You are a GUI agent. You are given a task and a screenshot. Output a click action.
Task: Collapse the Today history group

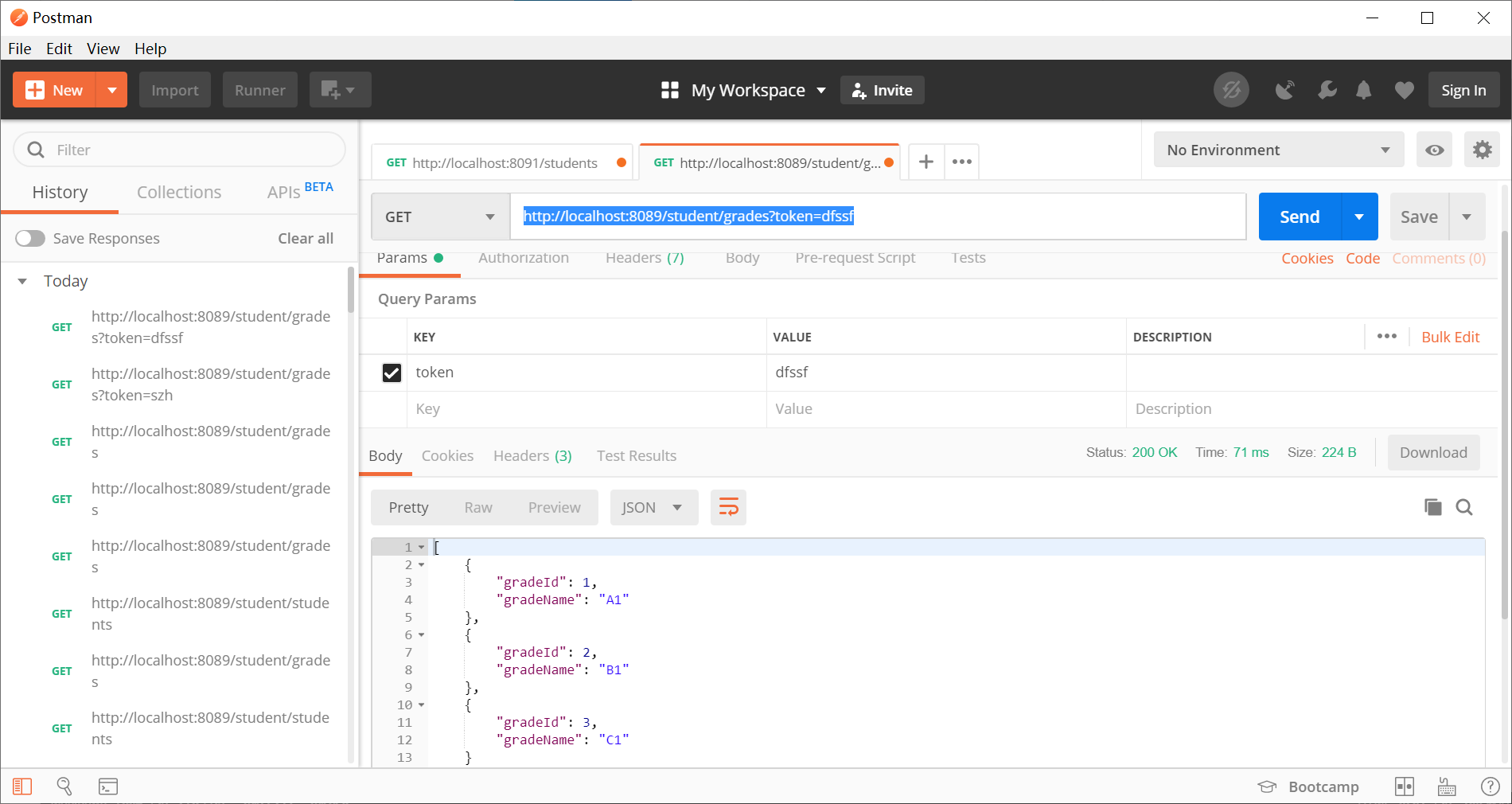pos(23,281)
